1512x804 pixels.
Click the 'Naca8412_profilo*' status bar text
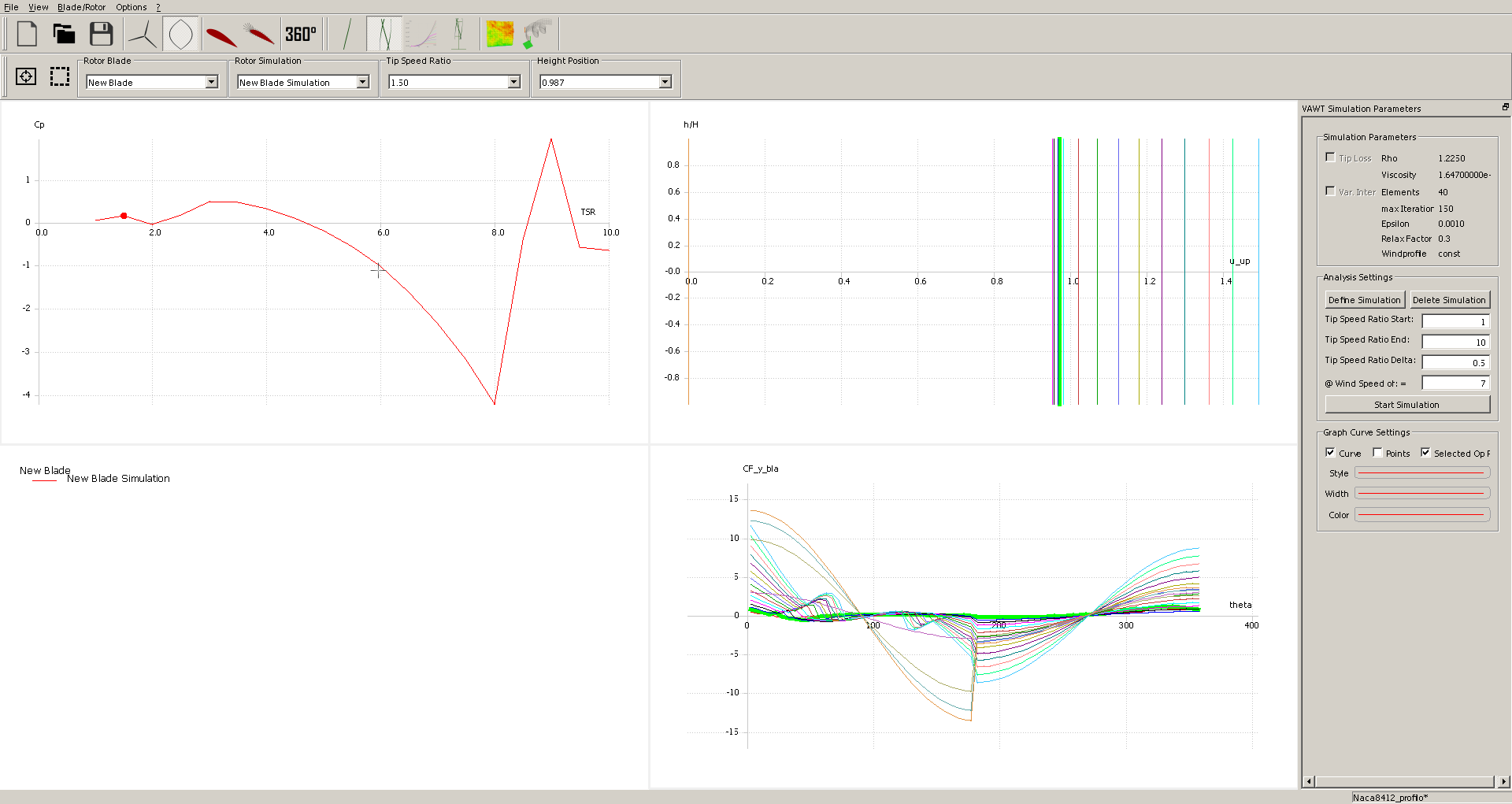click(1390, 798)
